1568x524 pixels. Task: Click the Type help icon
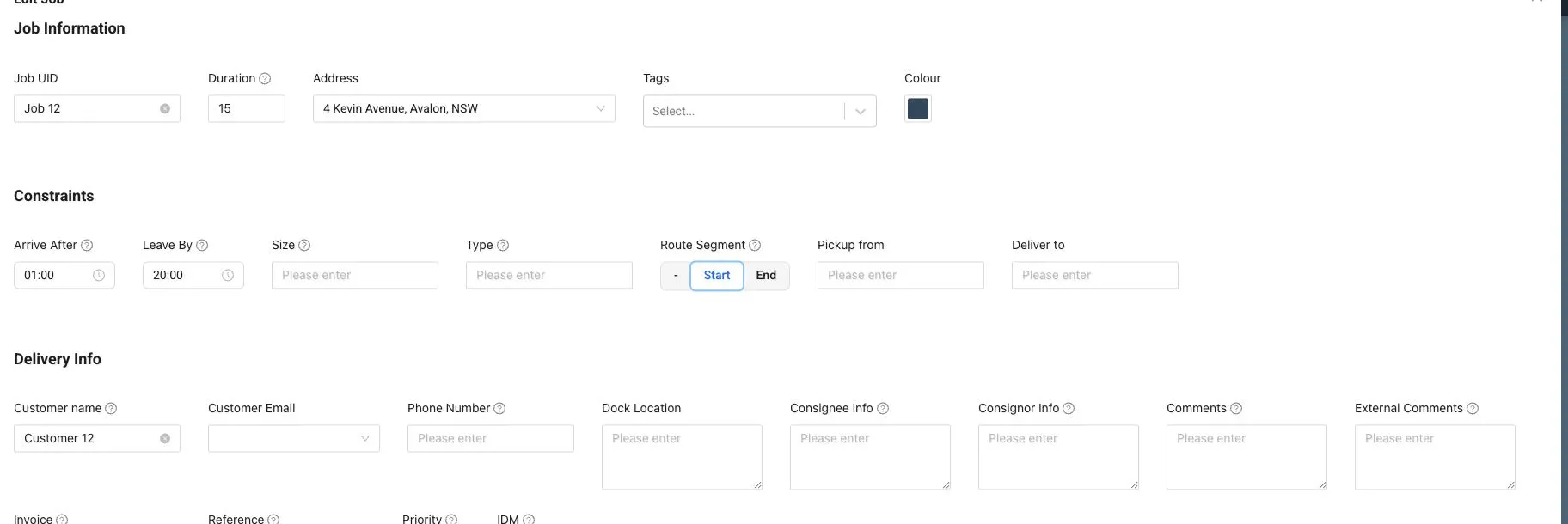coord(503,245)
